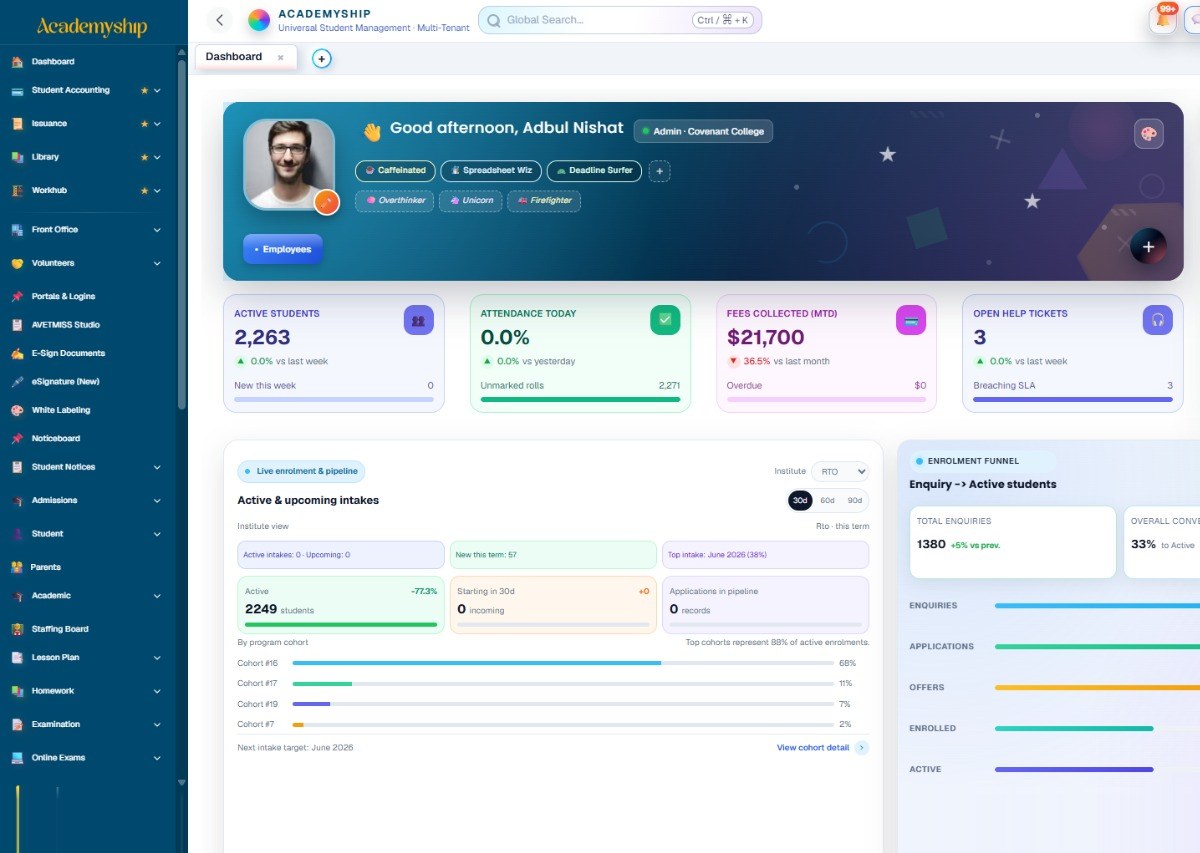Click the user profile photo

click(x=289, y=164)
